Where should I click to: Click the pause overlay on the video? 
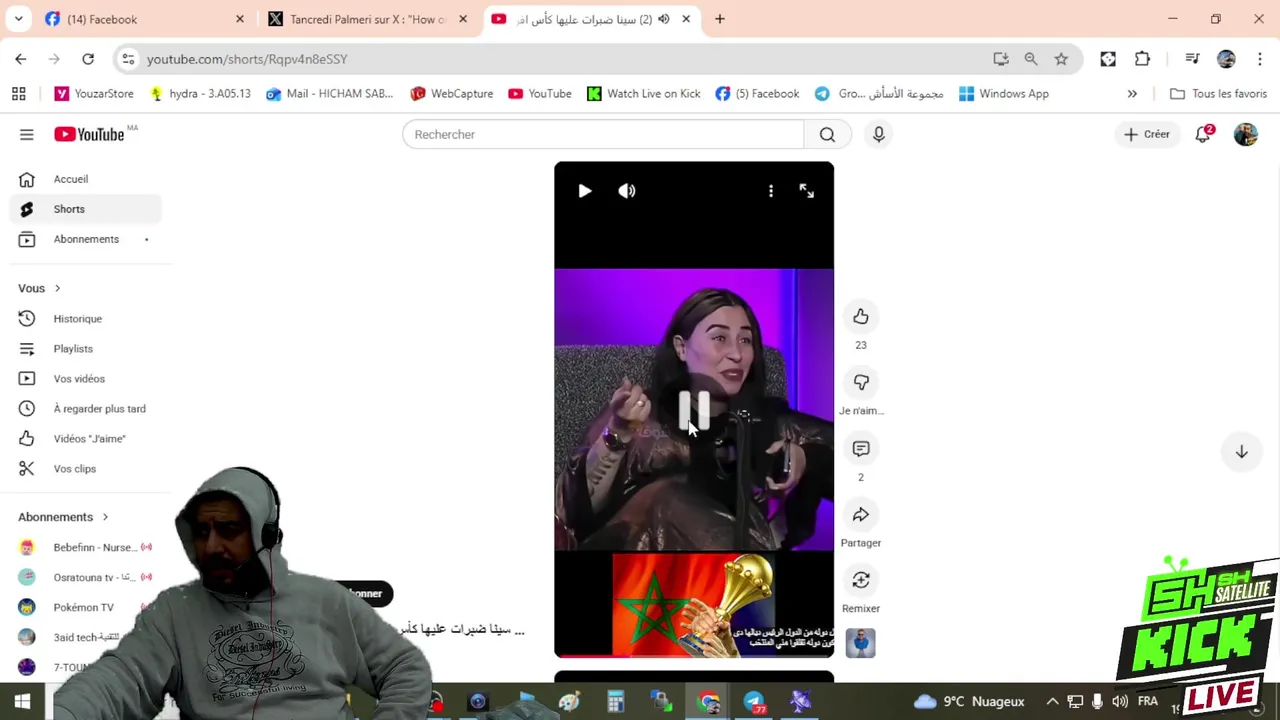point(694,409)
